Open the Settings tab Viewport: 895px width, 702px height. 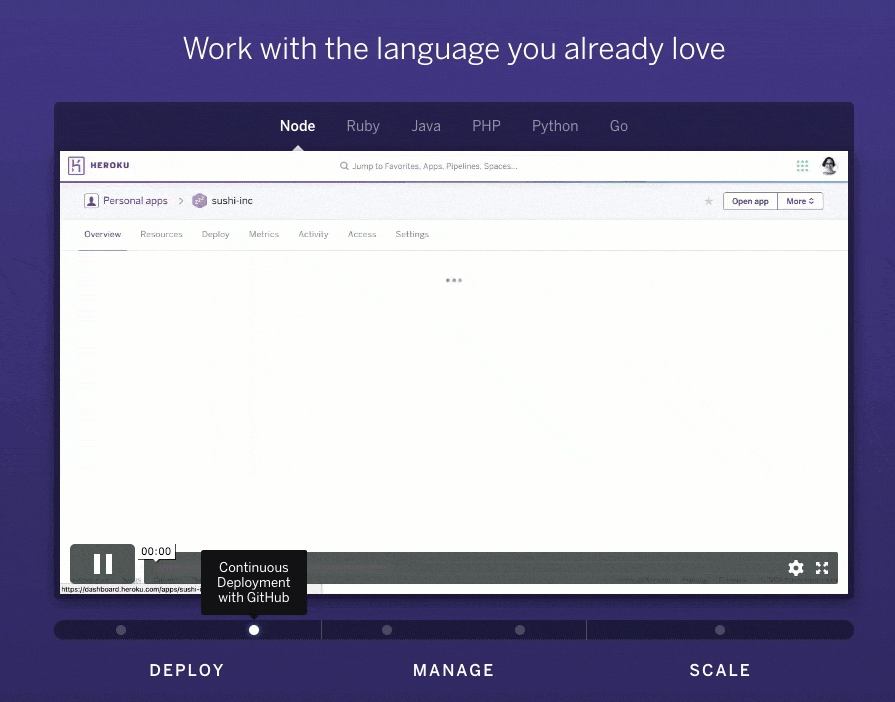coord(412,234)
